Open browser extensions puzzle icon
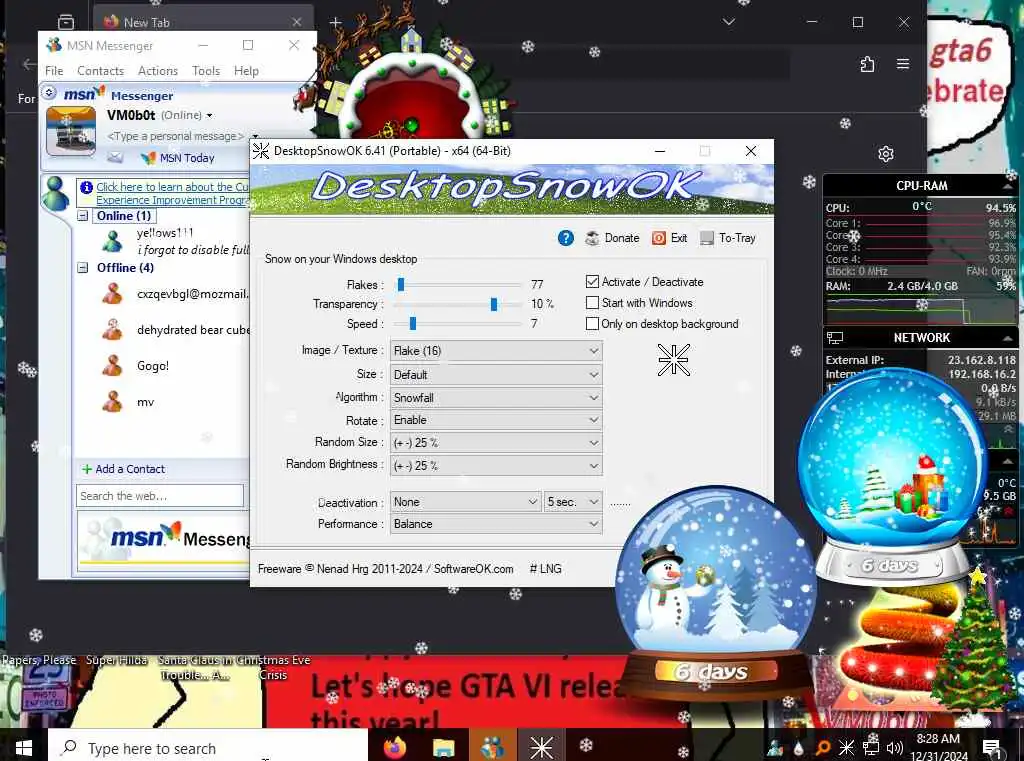The width and height of the screenshot is (1024, 761). pos(867,64)
